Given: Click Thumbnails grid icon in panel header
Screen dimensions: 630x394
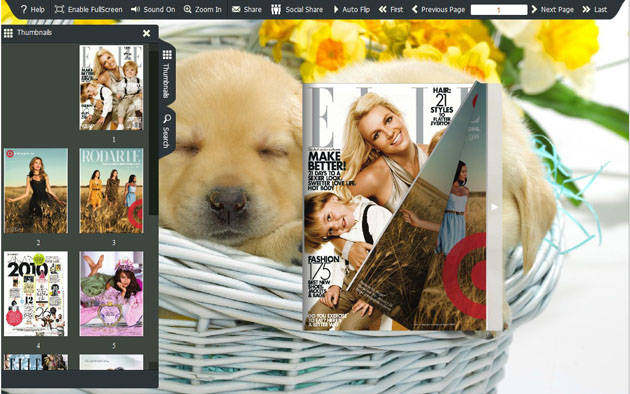Looking at the screenshot, I should 8,33.
